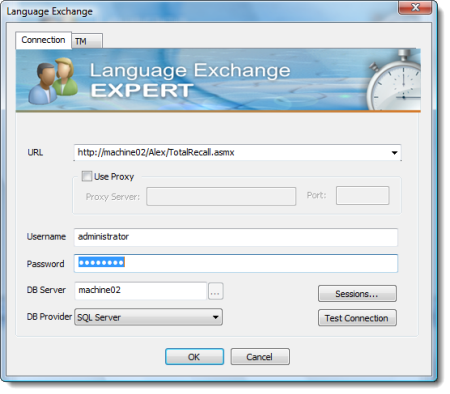Open the URL dropdown arrow
Screen dimensions: 450x394
pyautogui.click(x=394, y=153)
